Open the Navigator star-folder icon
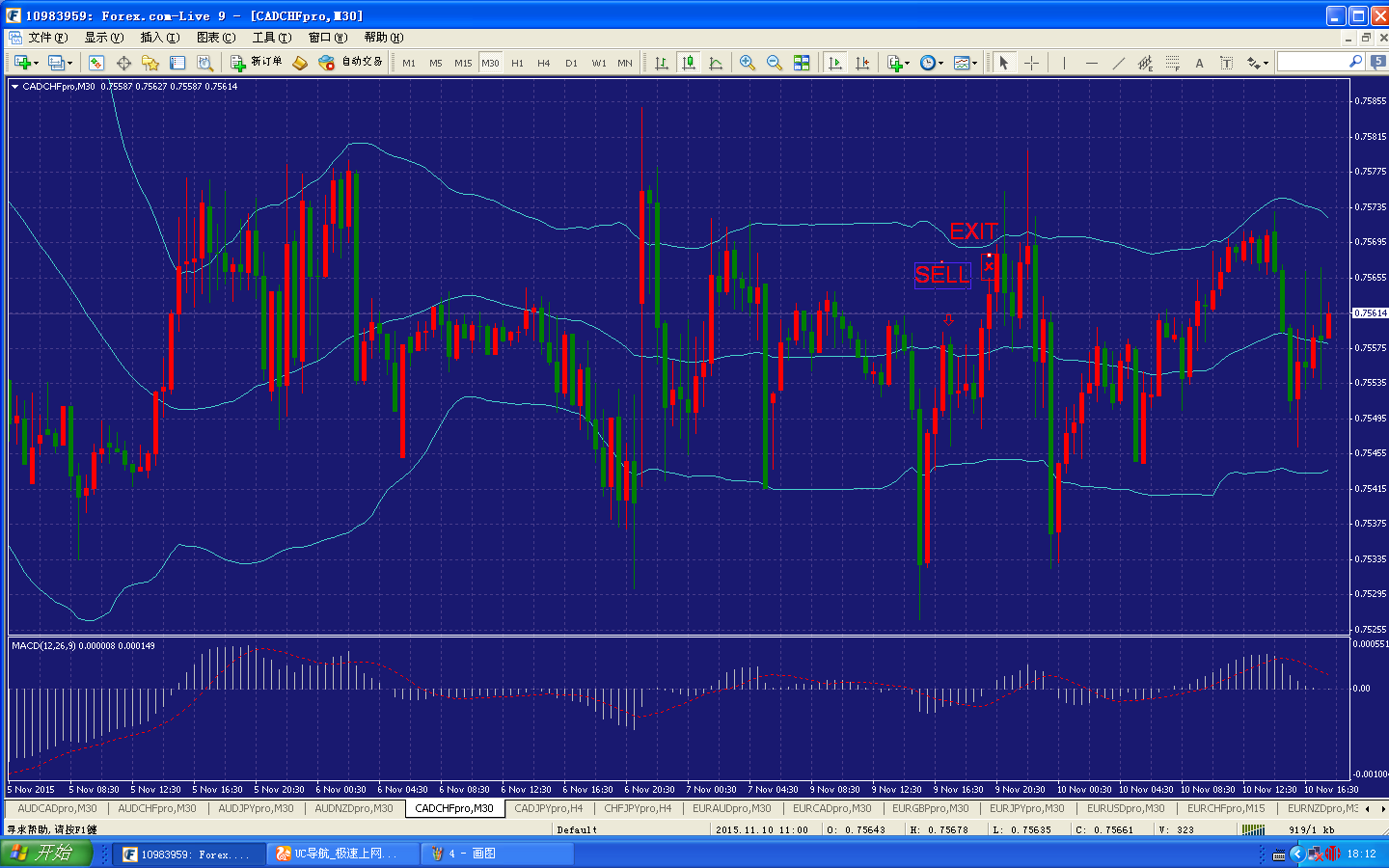1389x868 pixels. tap(150, 63)
